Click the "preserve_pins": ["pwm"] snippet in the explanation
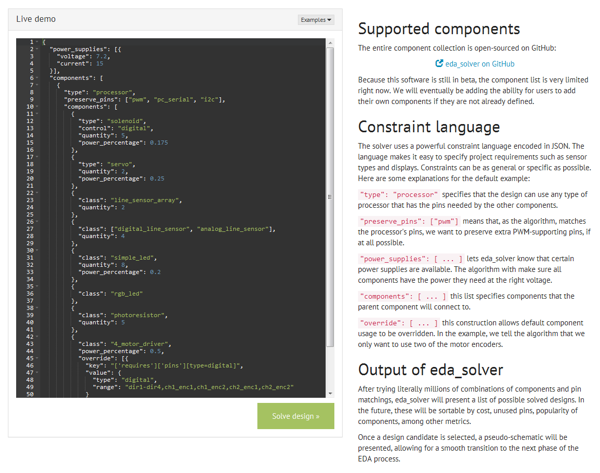This screenshot has height=473, width=600. click(409, 221)
